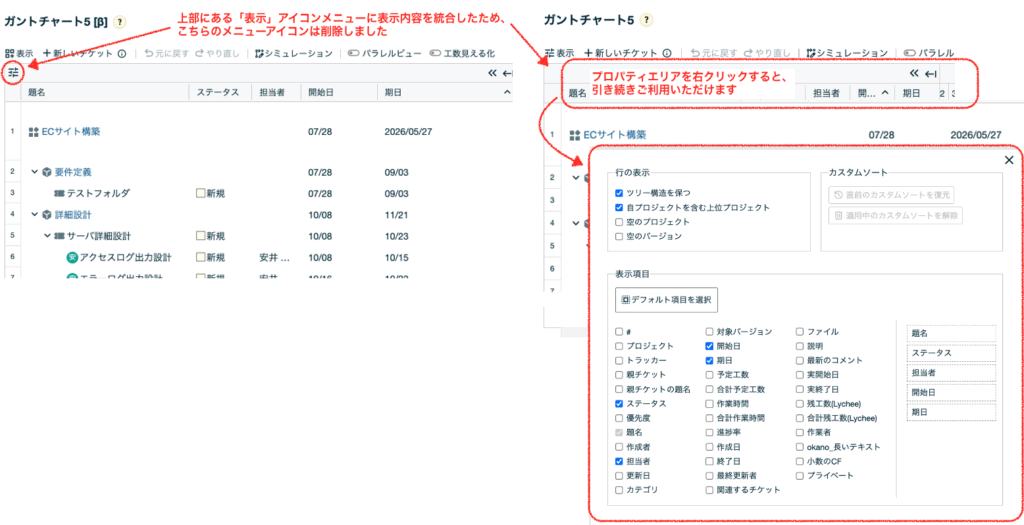The width and height of the screenshot is (1024, 525).
Task: Click シミュレーション in right-hand chart toolbar
Action: click(x=847, y=54)
